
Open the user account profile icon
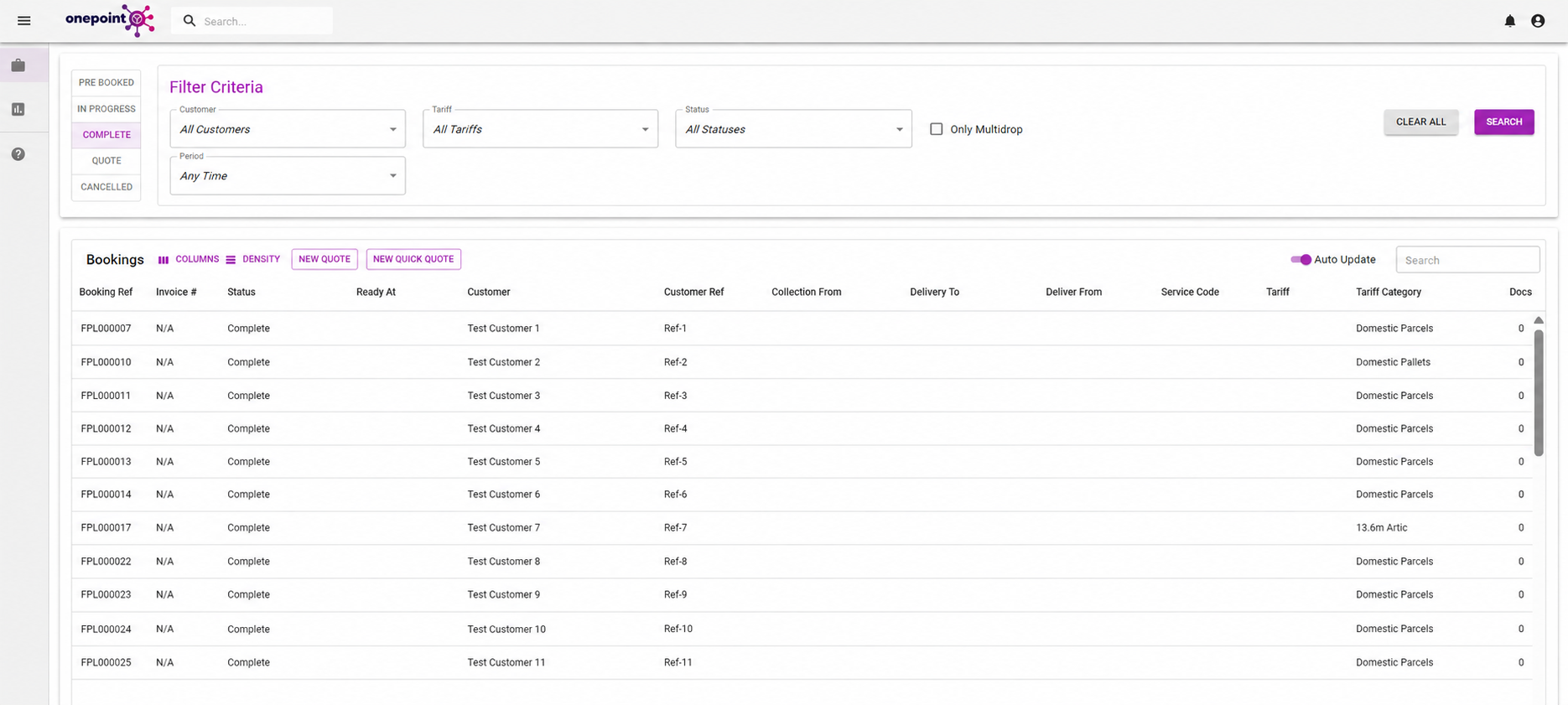[1538, 21]
